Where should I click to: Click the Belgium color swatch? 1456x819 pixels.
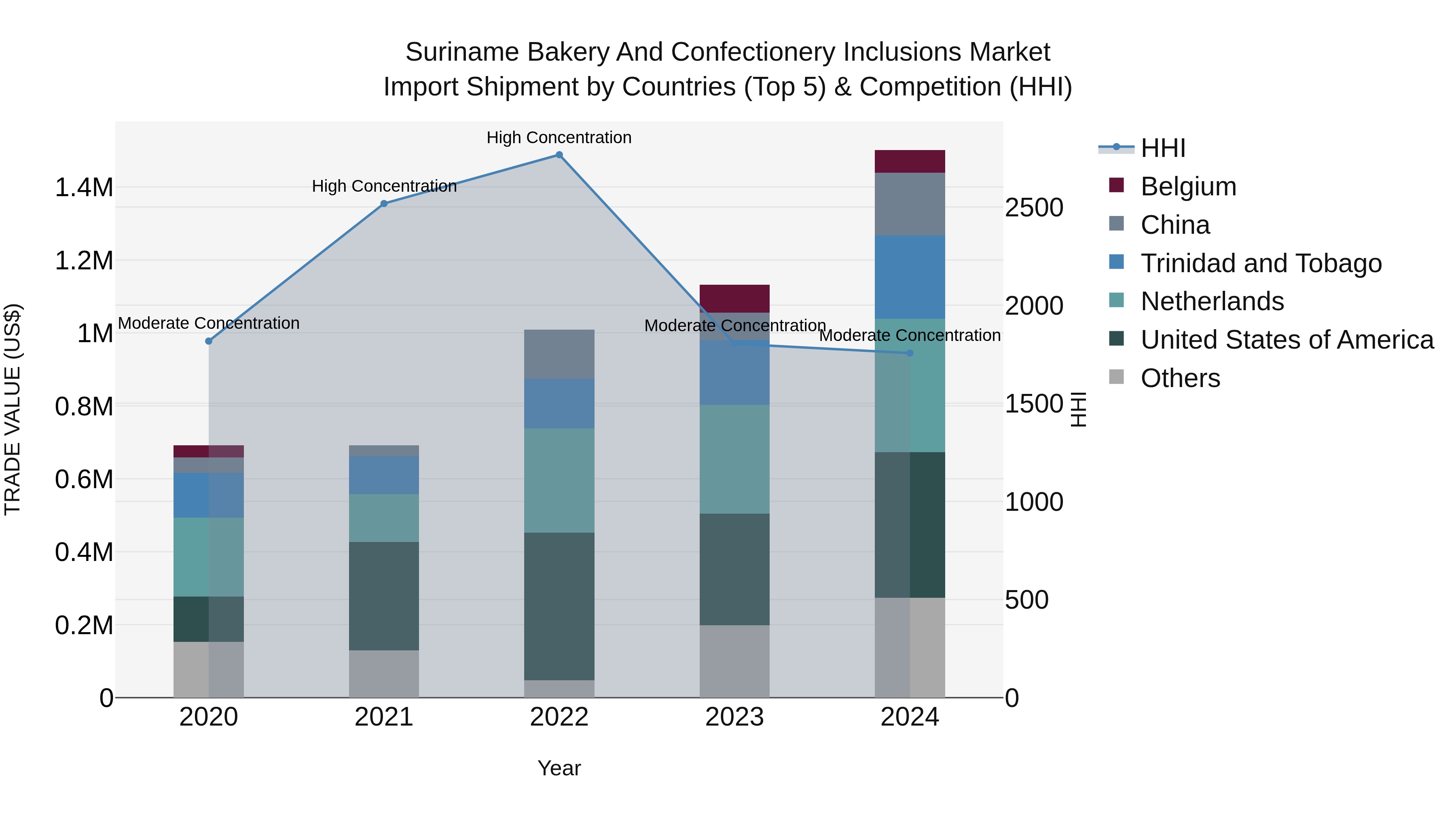pyautogui.click(x=1116, y=185)
